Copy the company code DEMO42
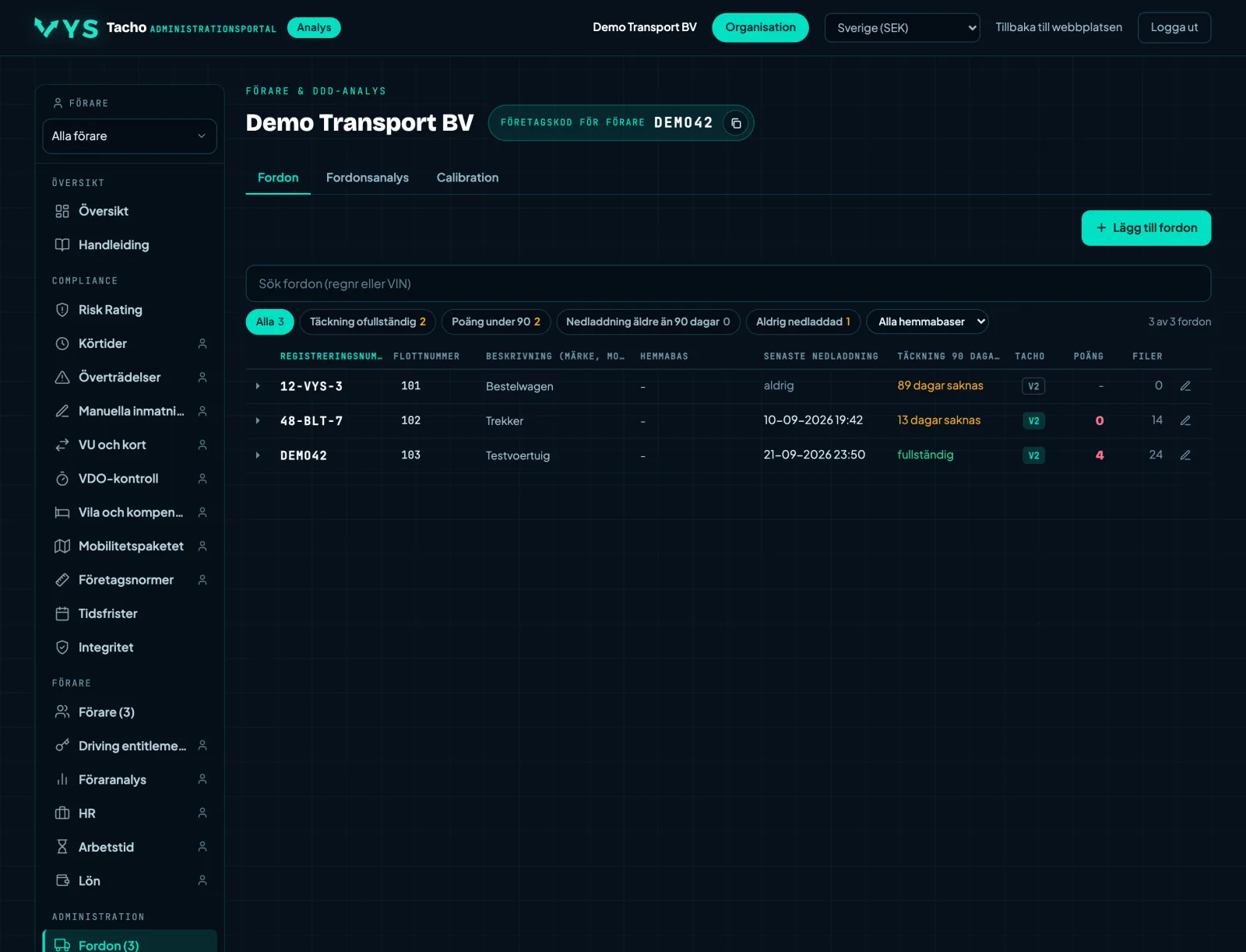This screenshot has width=1246, height=952. [x=736, y=123]
